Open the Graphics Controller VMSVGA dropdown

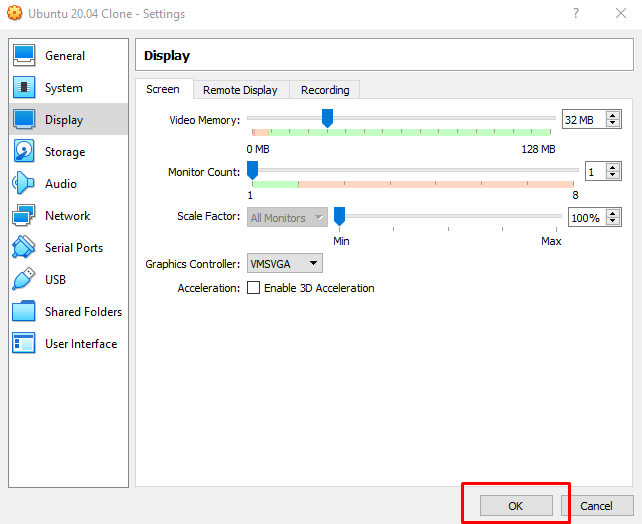point(285,263)
